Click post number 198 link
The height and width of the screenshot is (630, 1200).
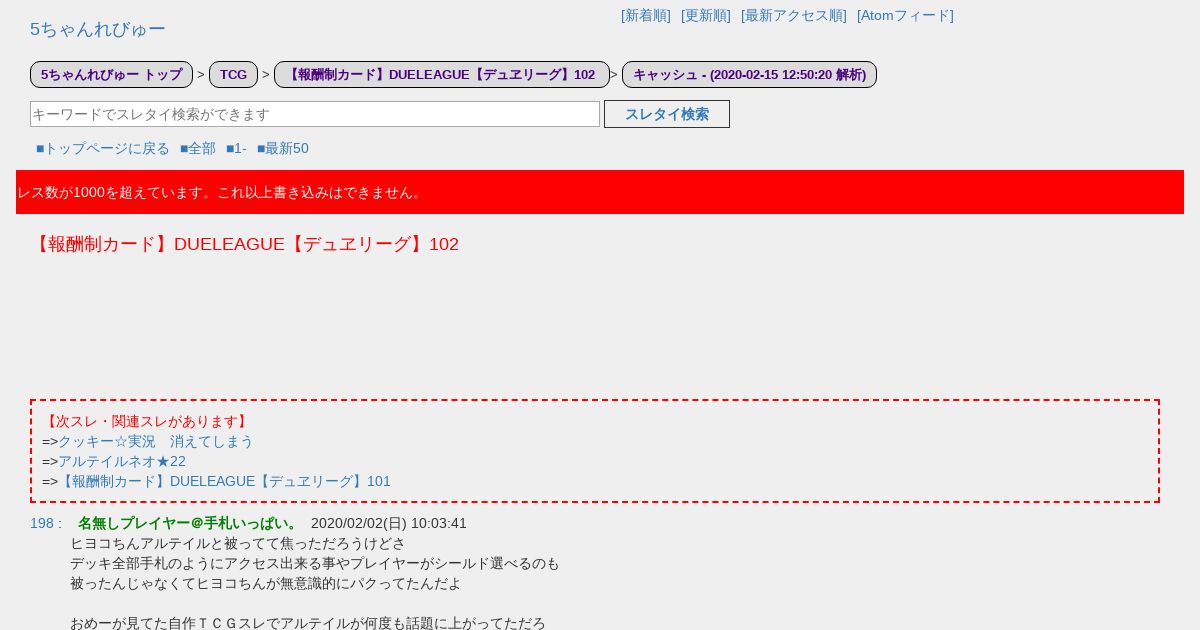click(x=41, y=523)
